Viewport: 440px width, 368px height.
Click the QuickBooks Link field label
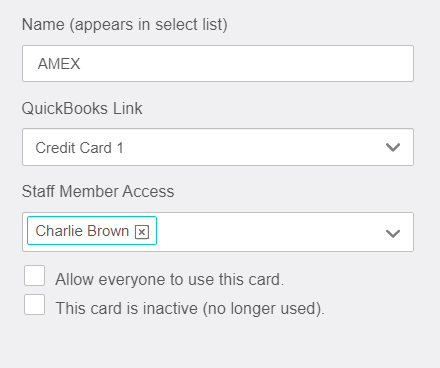(82, 108)
